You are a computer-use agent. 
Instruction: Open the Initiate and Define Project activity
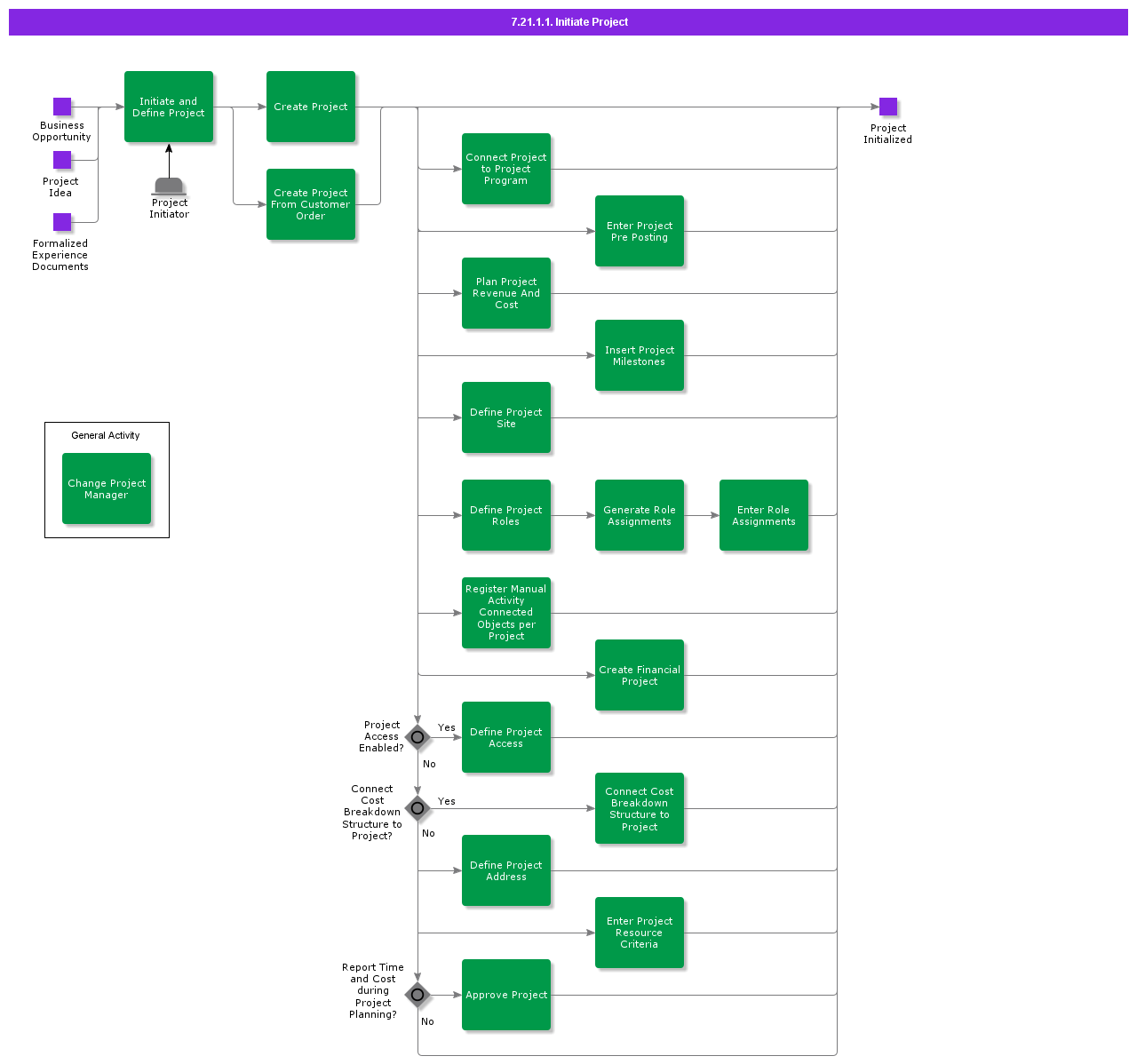point(169,107)
